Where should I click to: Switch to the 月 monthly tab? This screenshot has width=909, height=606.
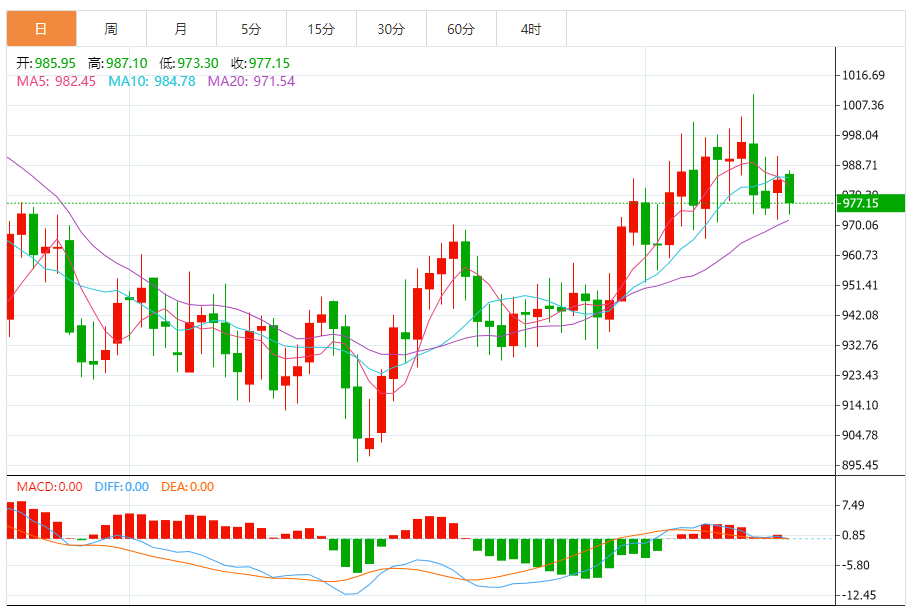coord(181,28)
